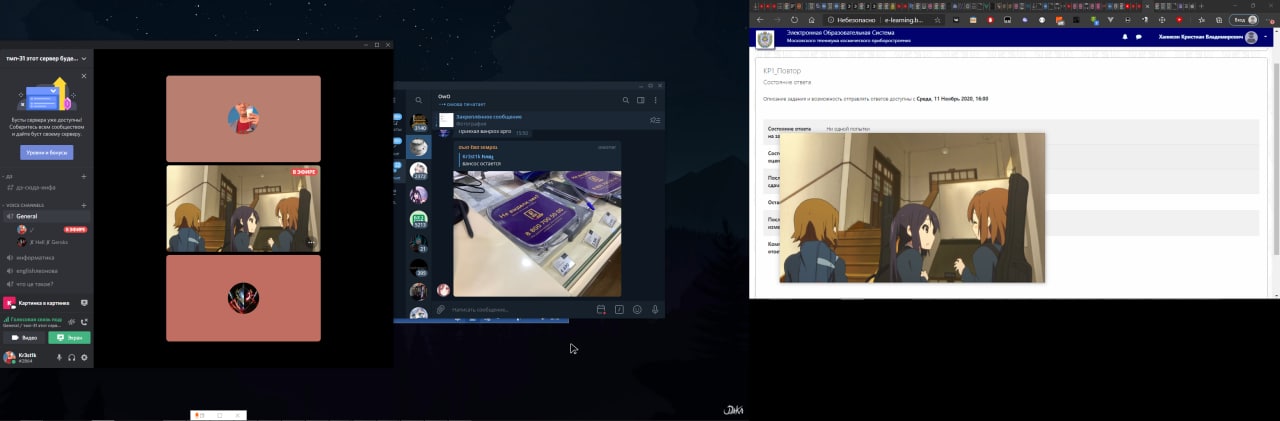This screenshot has width=1280, height=421.
Task: Click the OwO chat title in Telegram
Action: [x=445, y=96]
